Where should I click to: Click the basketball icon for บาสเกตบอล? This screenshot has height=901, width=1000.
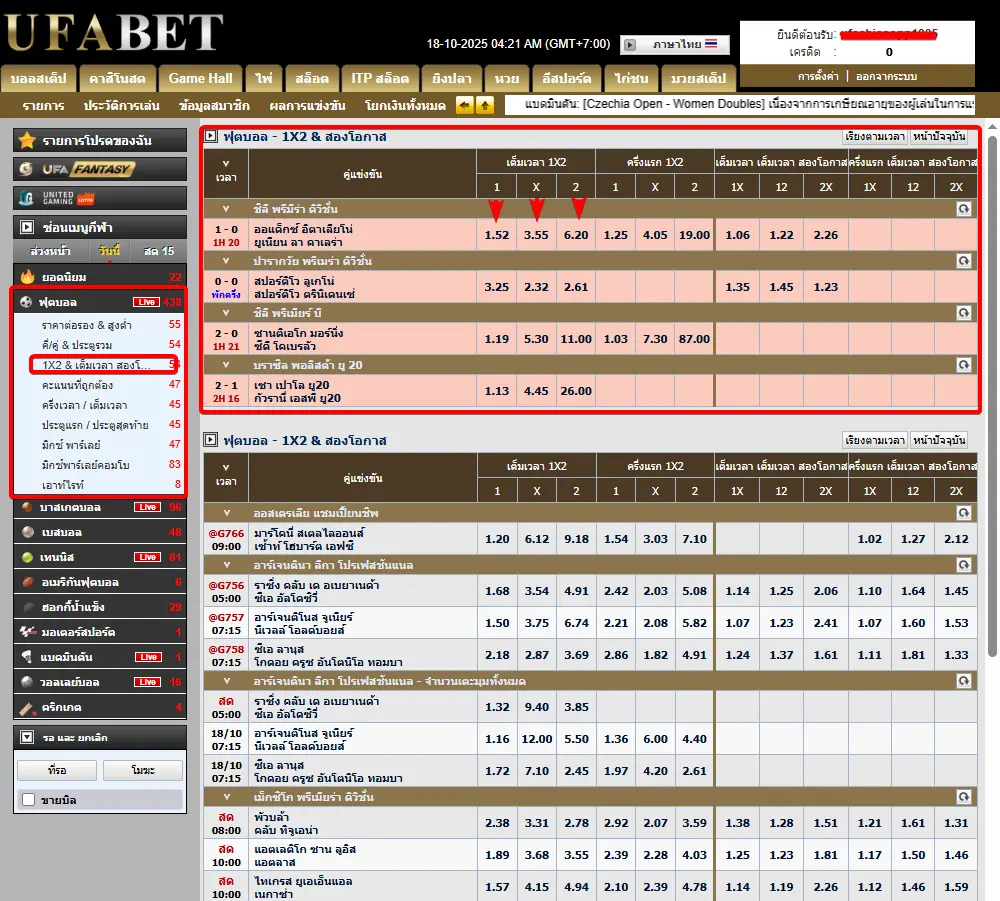pyautogui.click(x=27, y=508)
